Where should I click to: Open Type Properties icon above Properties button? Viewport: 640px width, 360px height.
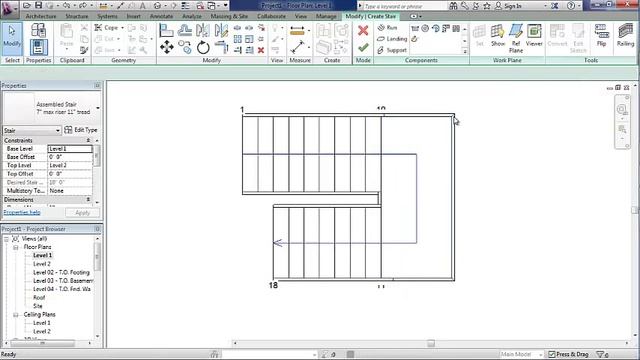(x=38, y=30)
